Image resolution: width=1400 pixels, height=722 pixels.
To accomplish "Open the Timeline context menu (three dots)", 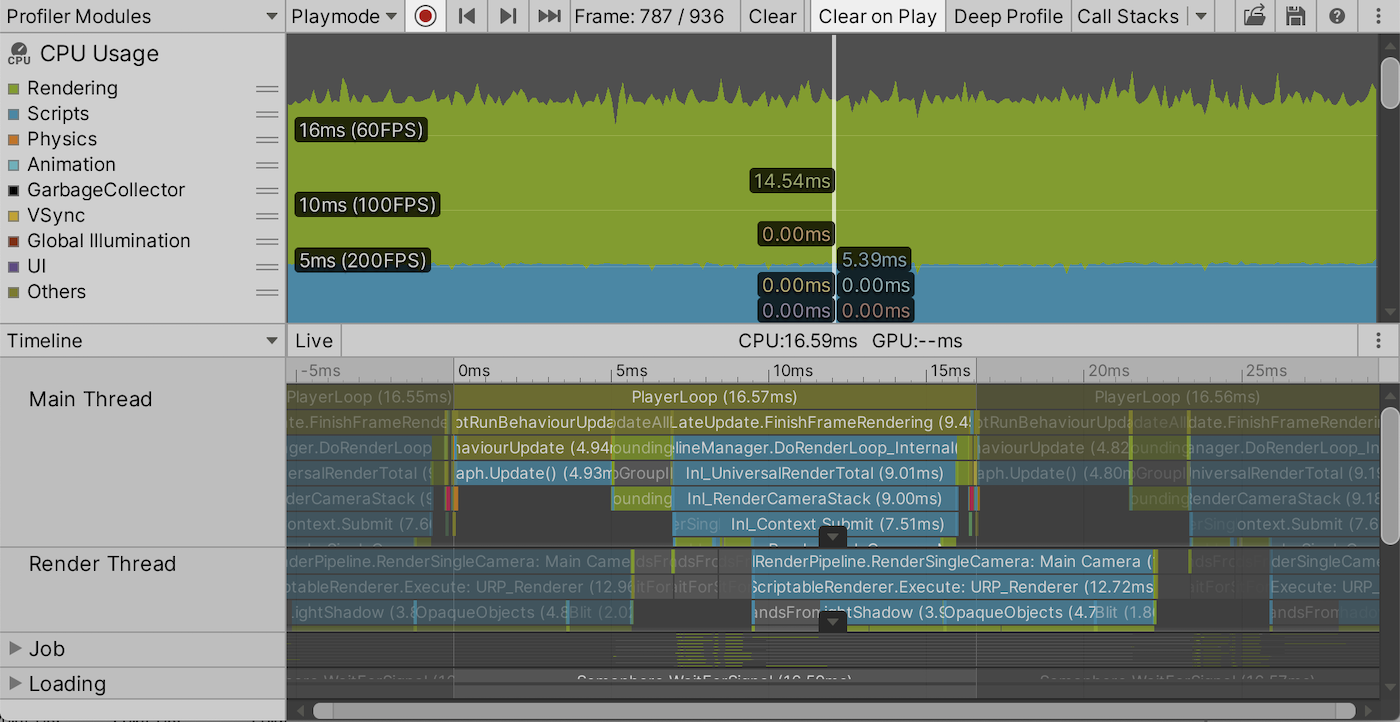I will (x=1379, y=340).
